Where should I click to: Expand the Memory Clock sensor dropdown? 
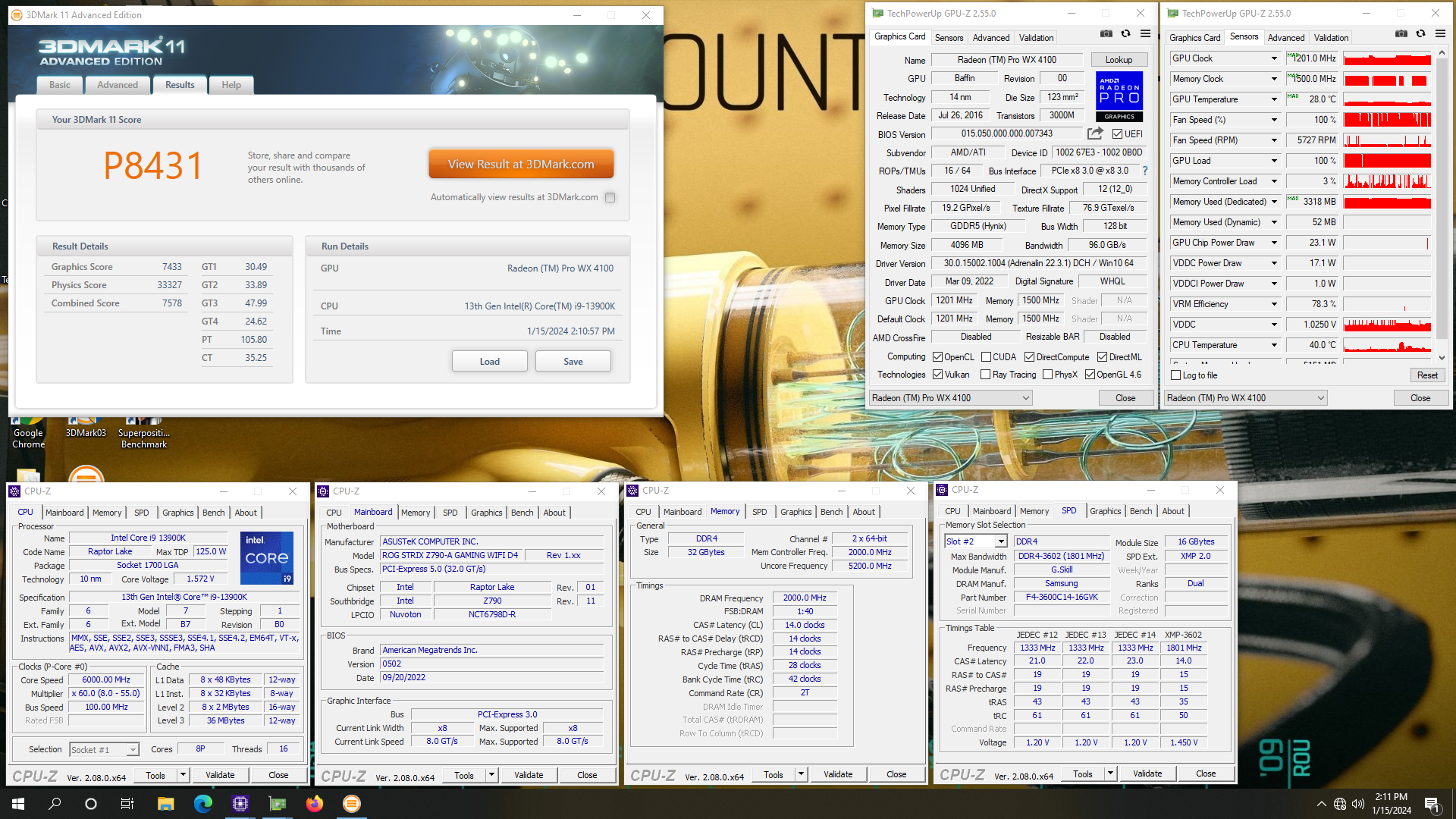click(x=1274, y=79)
